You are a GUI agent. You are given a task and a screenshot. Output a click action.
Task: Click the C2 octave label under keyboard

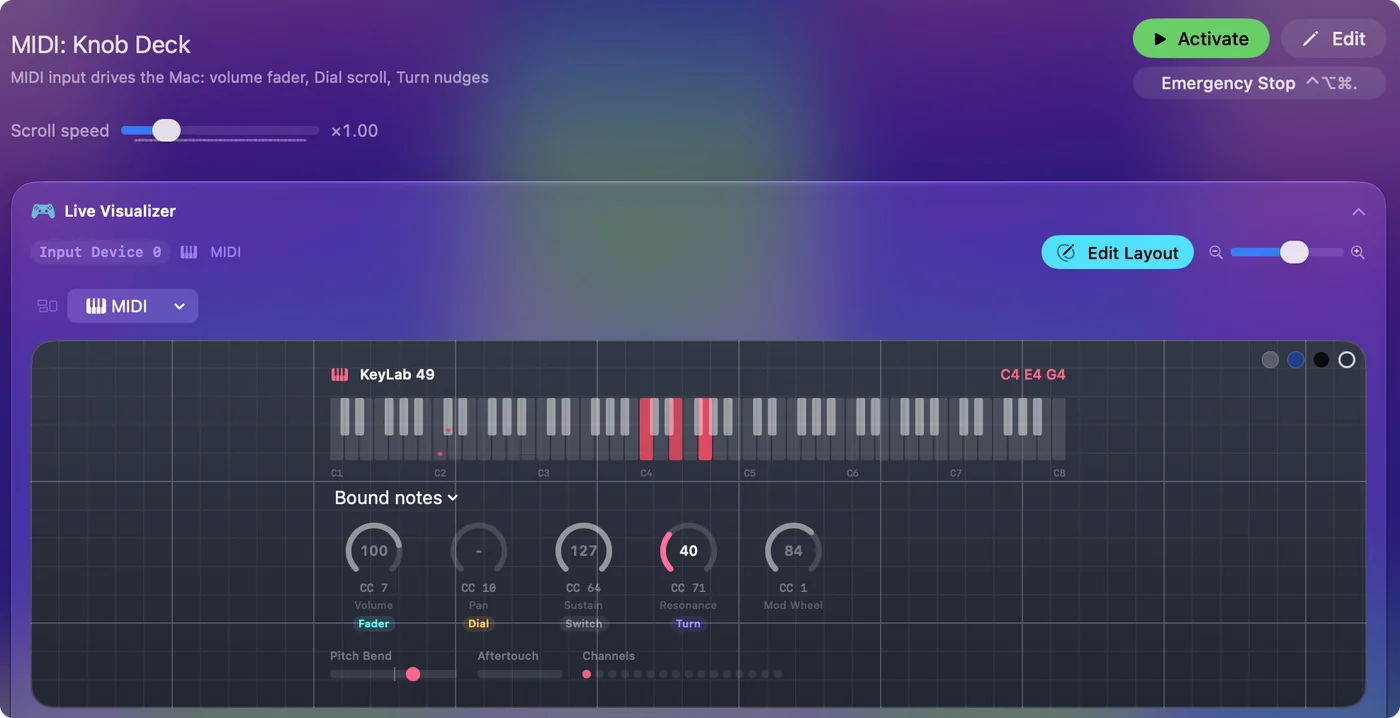pyautogui.click(x=440, y=473)
